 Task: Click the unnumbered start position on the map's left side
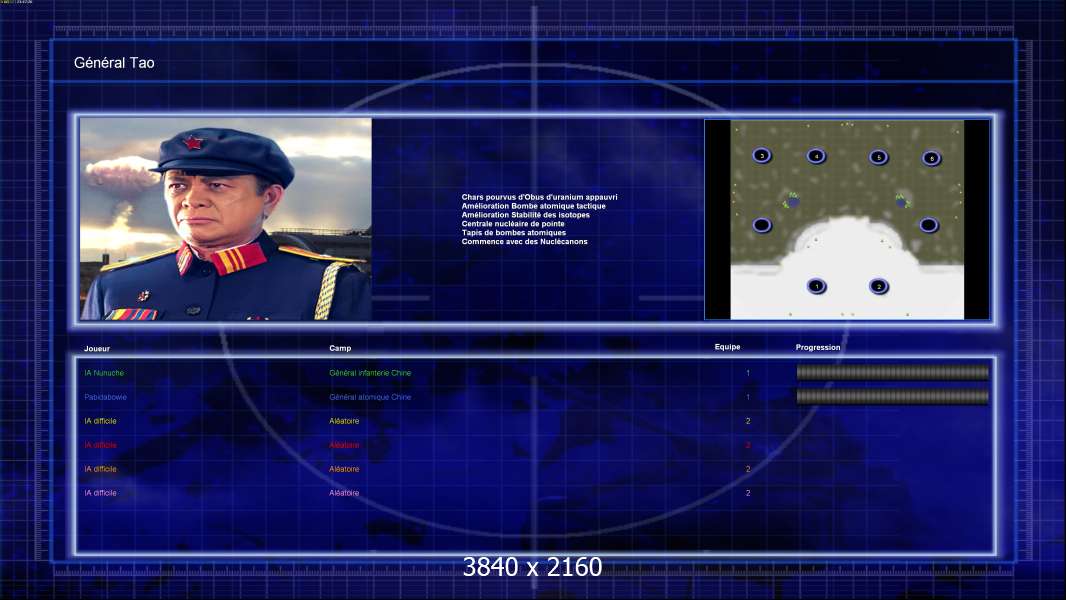tap(761, 225)
